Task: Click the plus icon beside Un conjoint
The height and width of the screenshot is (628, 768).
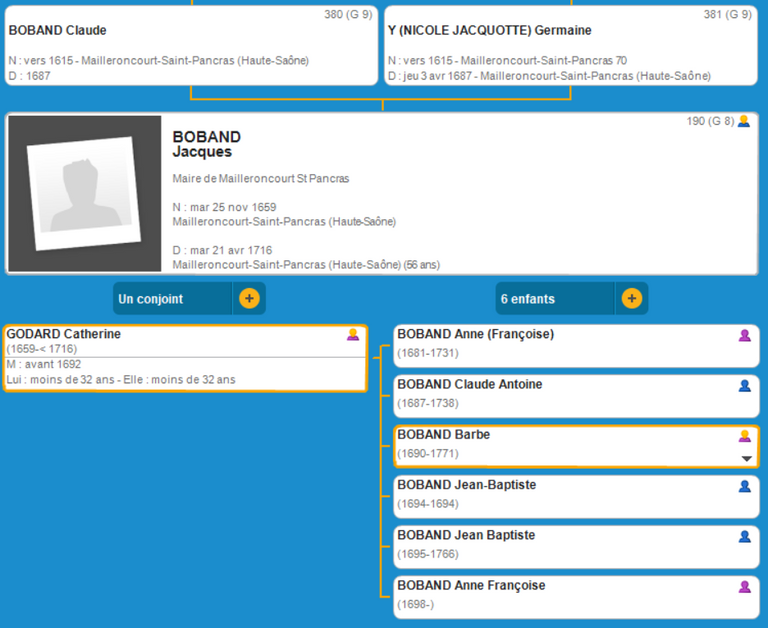Action: pos(249,298)
